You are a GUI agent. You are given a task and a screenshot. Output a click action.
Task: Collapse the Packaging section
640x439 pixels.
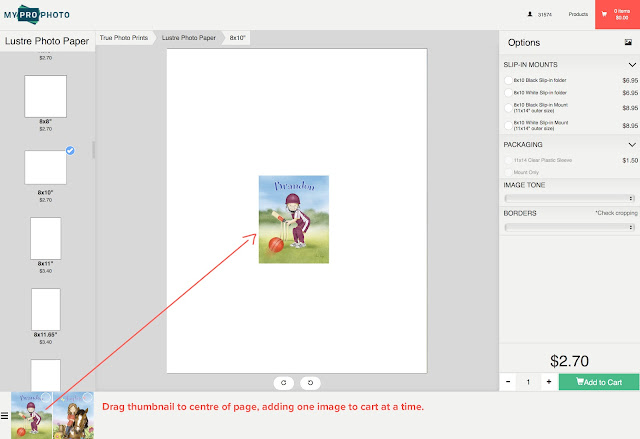(632, 145)
